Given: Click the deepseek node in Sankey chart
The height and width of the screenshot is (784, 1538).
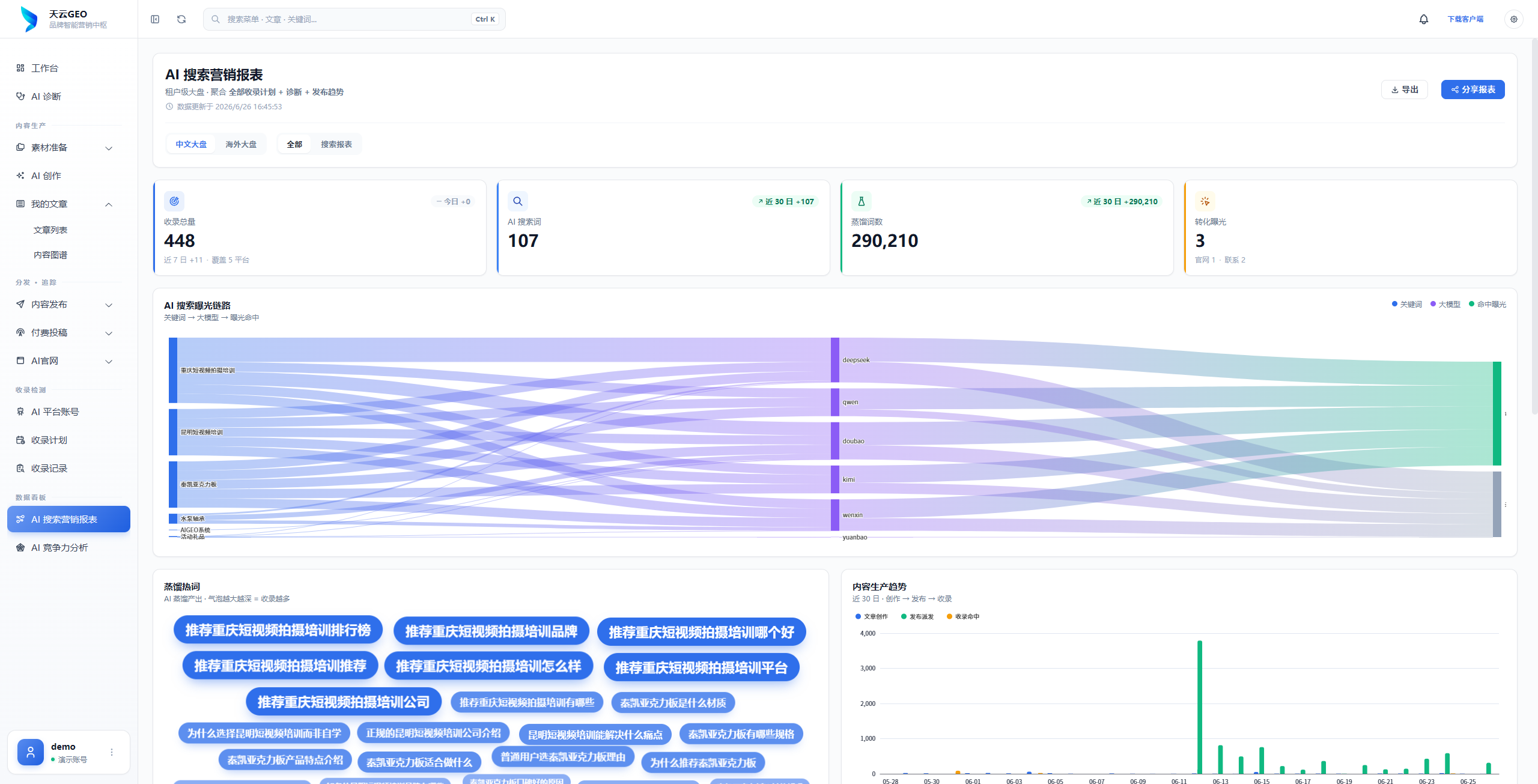Looking at the screenshot, I should pos(835,360).
